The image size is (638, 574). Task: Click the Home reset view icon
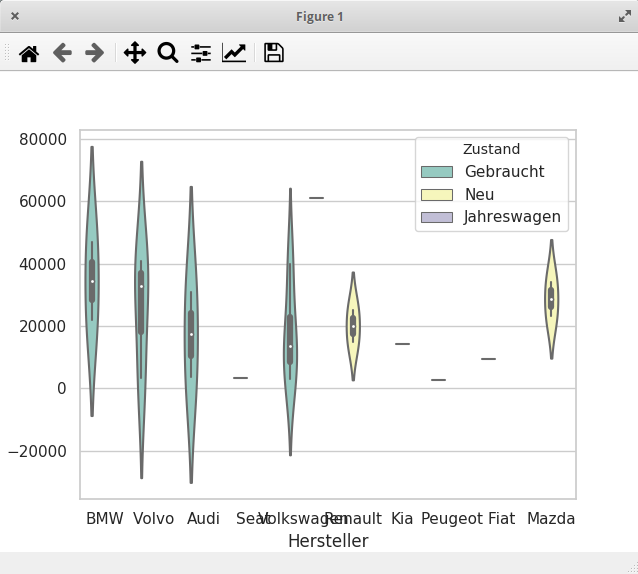29,53
